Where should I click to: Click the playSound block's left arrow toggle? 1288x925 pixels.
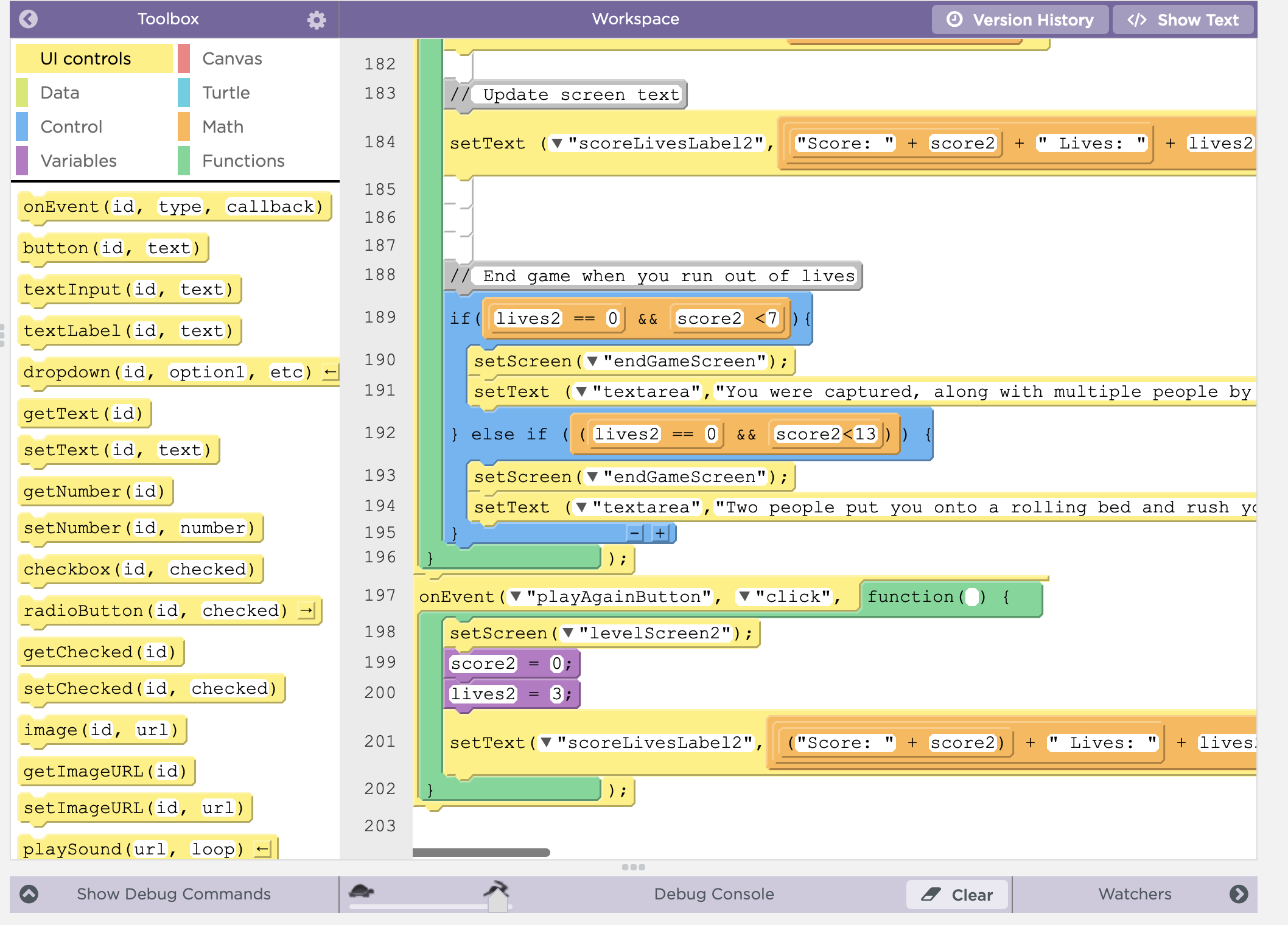[x=262, y=849]
